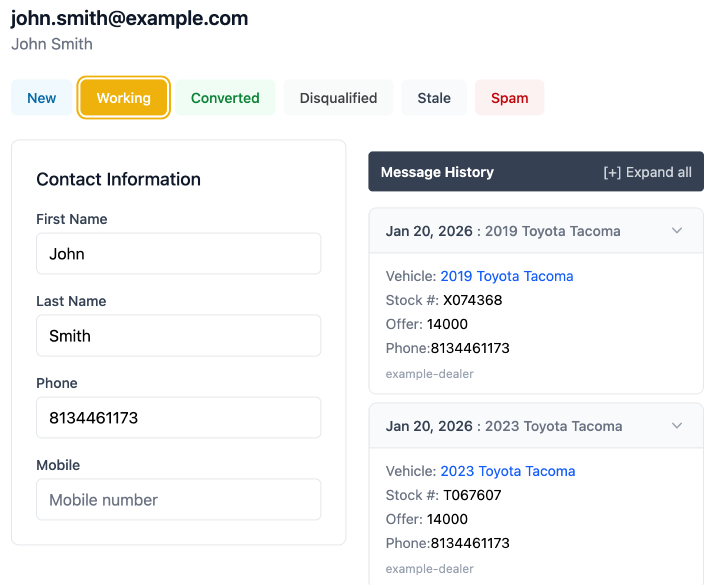Click into the Last Name field
This screenshot has width=716, height=585.
(x=178, y=336)
